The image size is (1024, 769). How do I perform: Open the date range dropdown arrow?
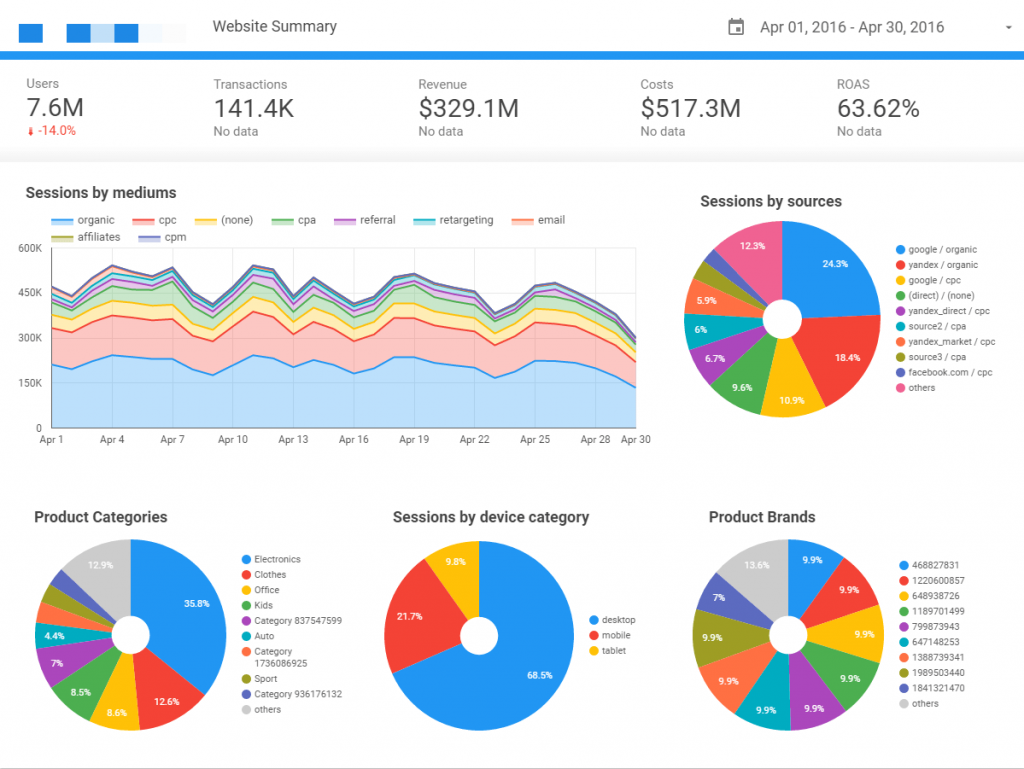pos(1010,27)
